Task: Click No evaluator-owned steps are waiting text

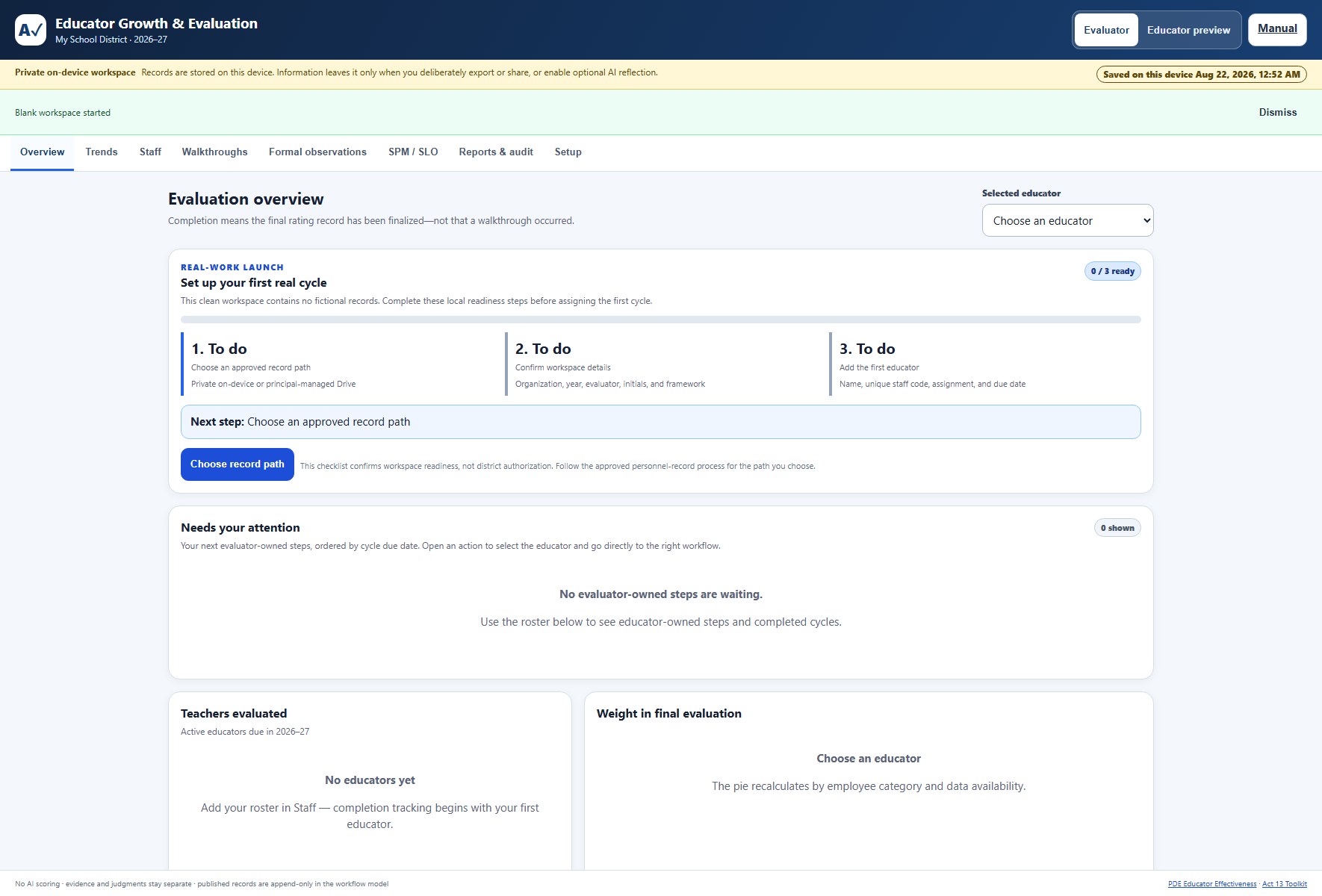Action: point(661,594)
